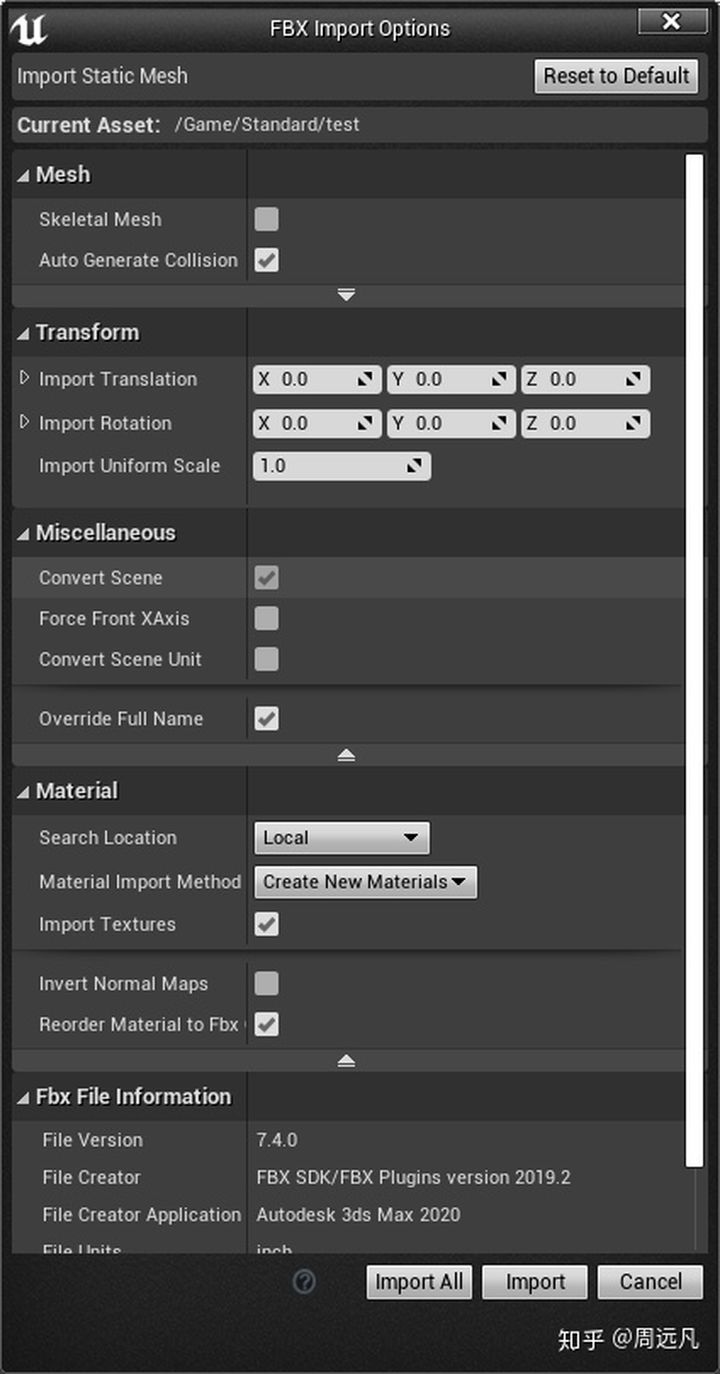Click spin arrow icon in Translation Y field

pos(500,380)
